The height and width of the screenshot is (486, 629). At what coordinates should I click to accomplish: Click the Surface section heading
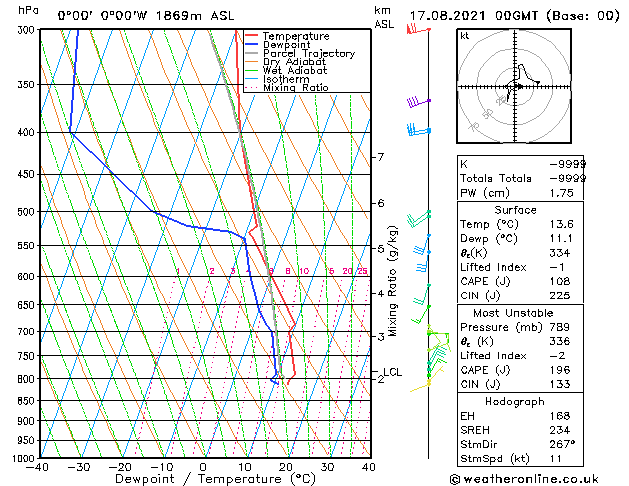(515, 210)
